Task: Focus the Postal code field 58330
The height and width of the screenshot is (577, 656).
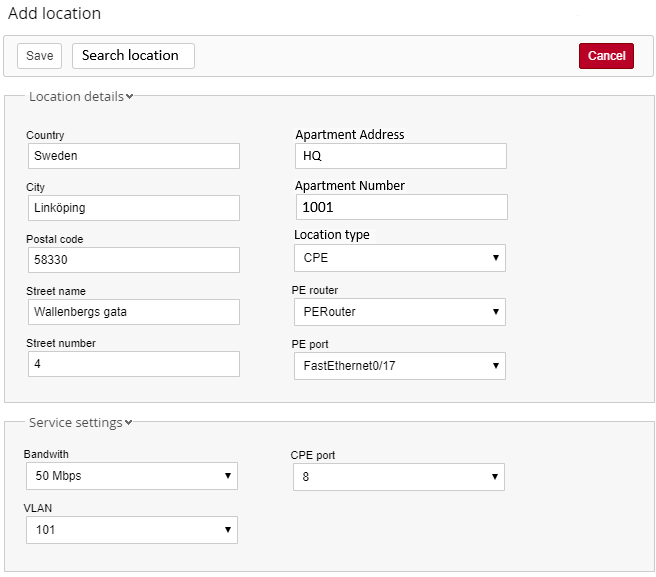Action: click(x=134, y=260)
